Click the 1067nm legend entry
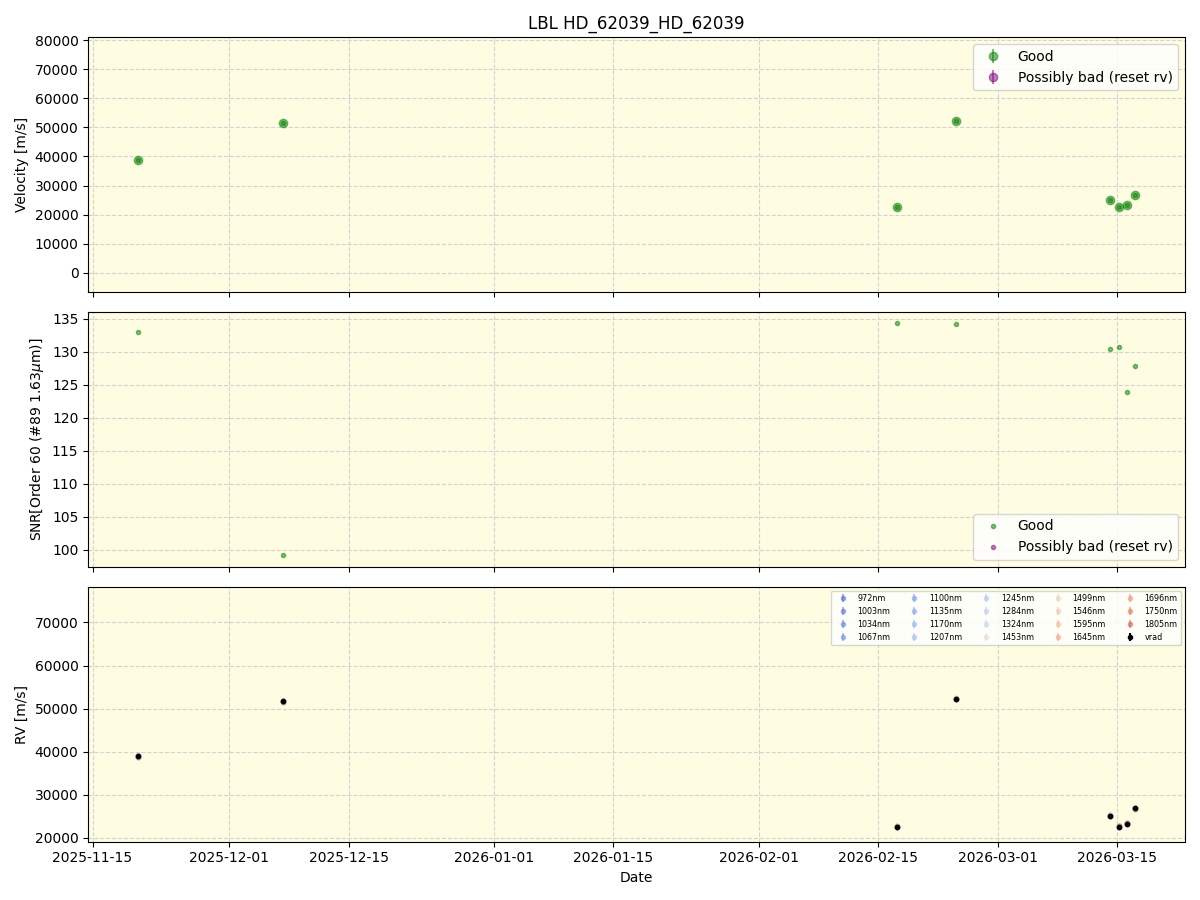The height and width of the screenshot is (900, 1200). pyautogui.click(x=864, y=637)
